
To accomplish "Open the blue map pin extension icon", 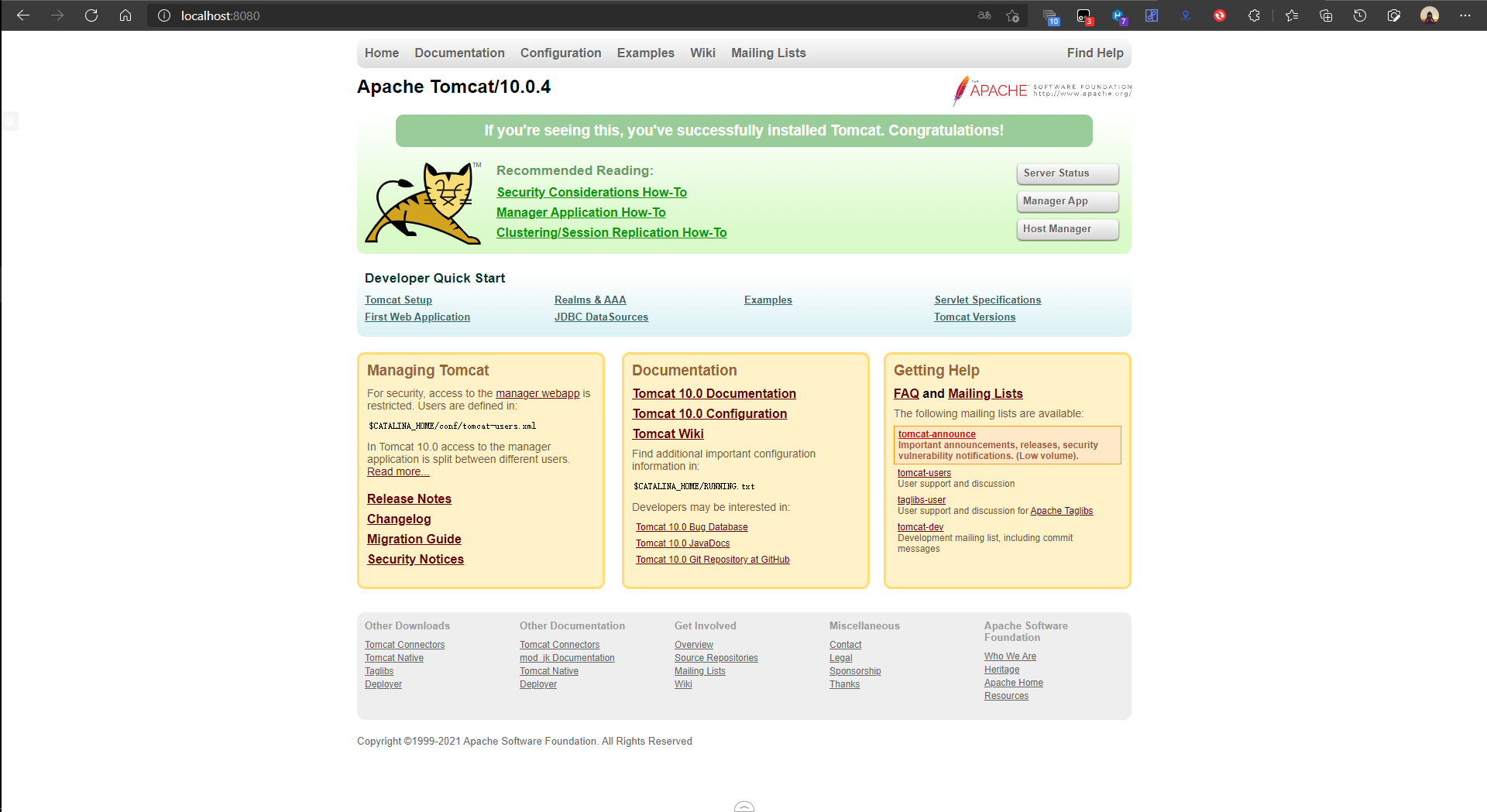I will pyautogui.click(x=1186, y=15).
